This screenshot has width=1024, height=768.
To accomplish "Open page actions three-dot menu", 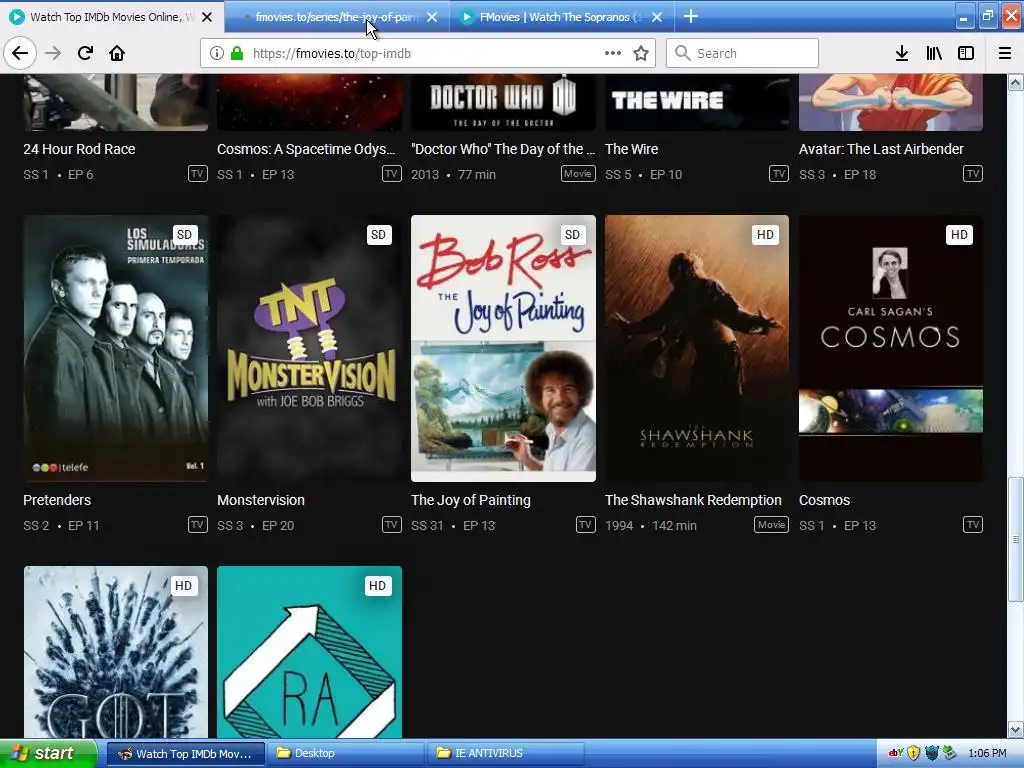I will tap(613, 53).
